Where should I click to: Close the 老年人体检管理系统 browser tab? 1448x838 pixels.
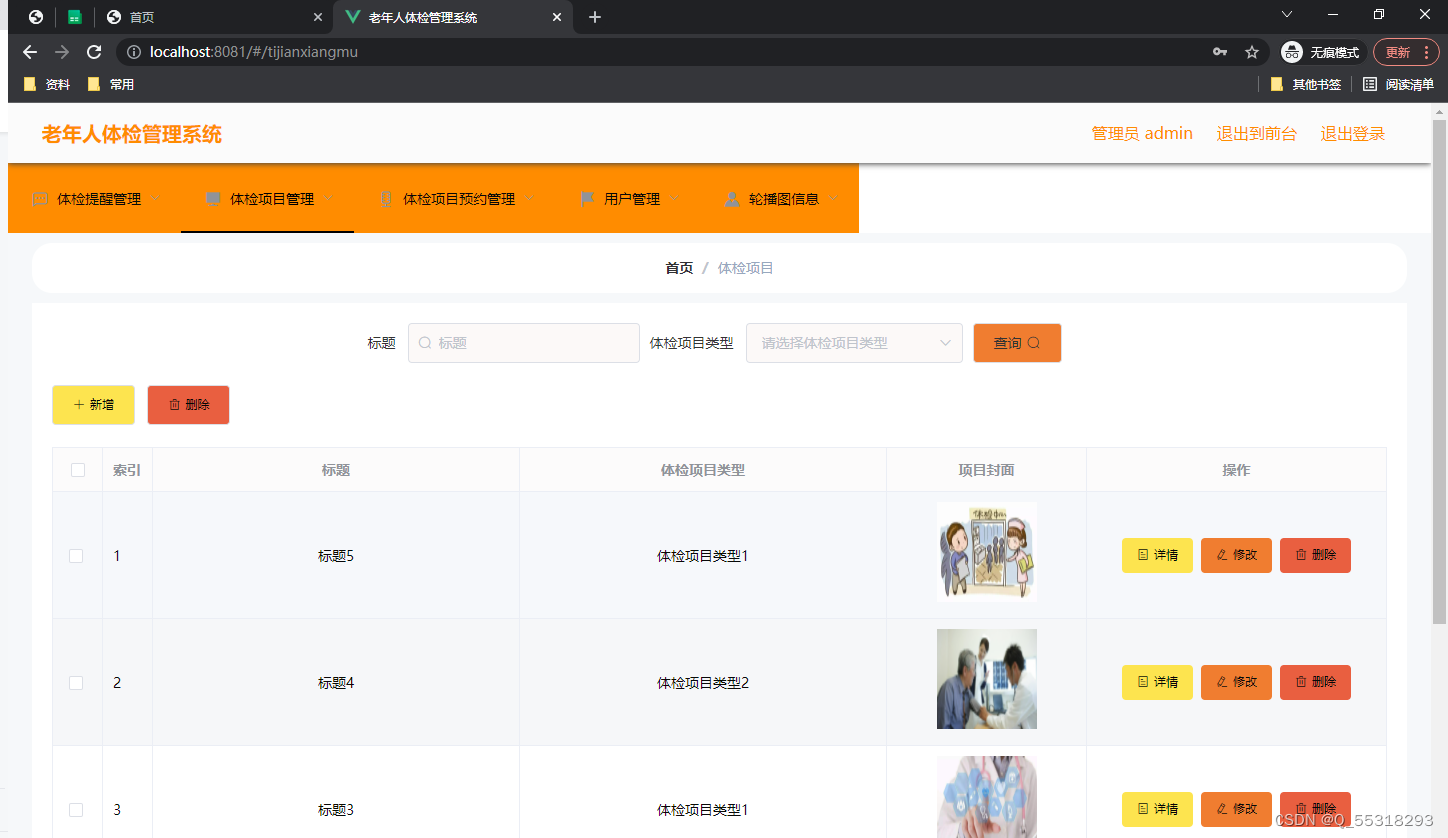coord(557,17)
